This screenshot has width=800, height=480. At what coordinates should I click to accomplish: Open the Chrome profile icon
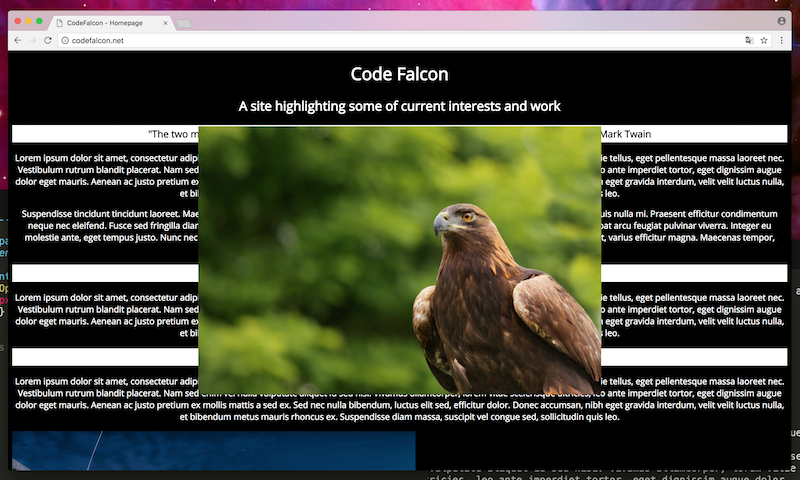pyautogui.click(x=781, y=21)
